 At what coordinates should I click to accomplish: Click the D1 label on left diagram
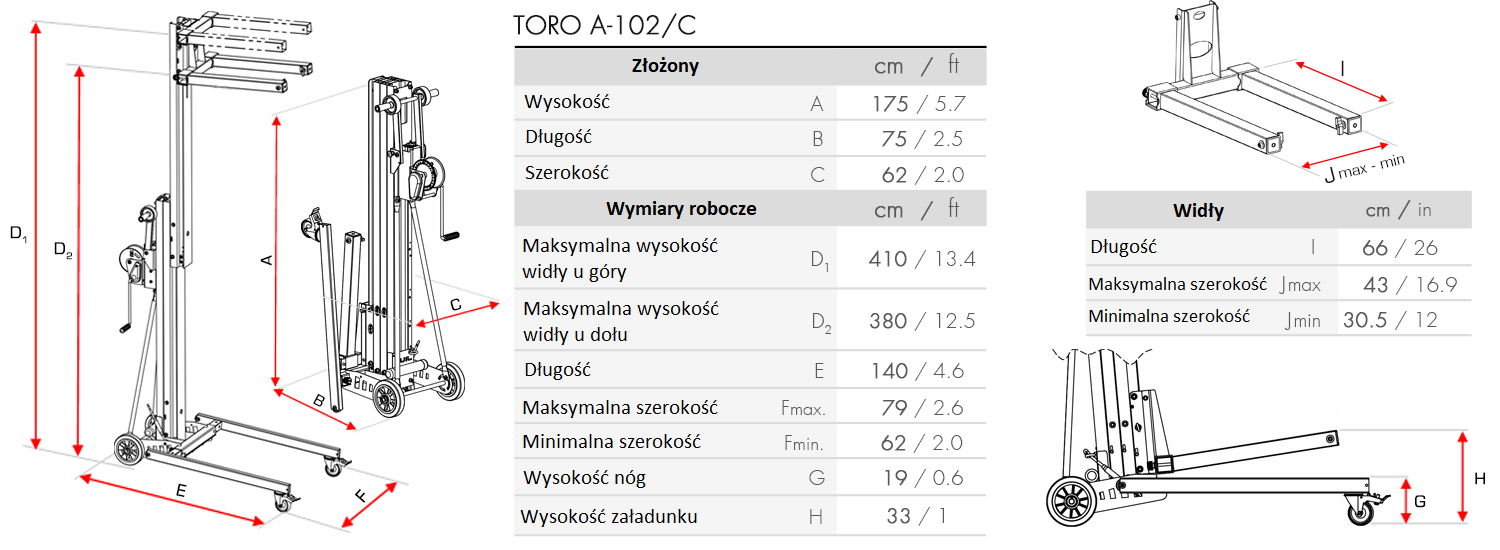(18, 234)
